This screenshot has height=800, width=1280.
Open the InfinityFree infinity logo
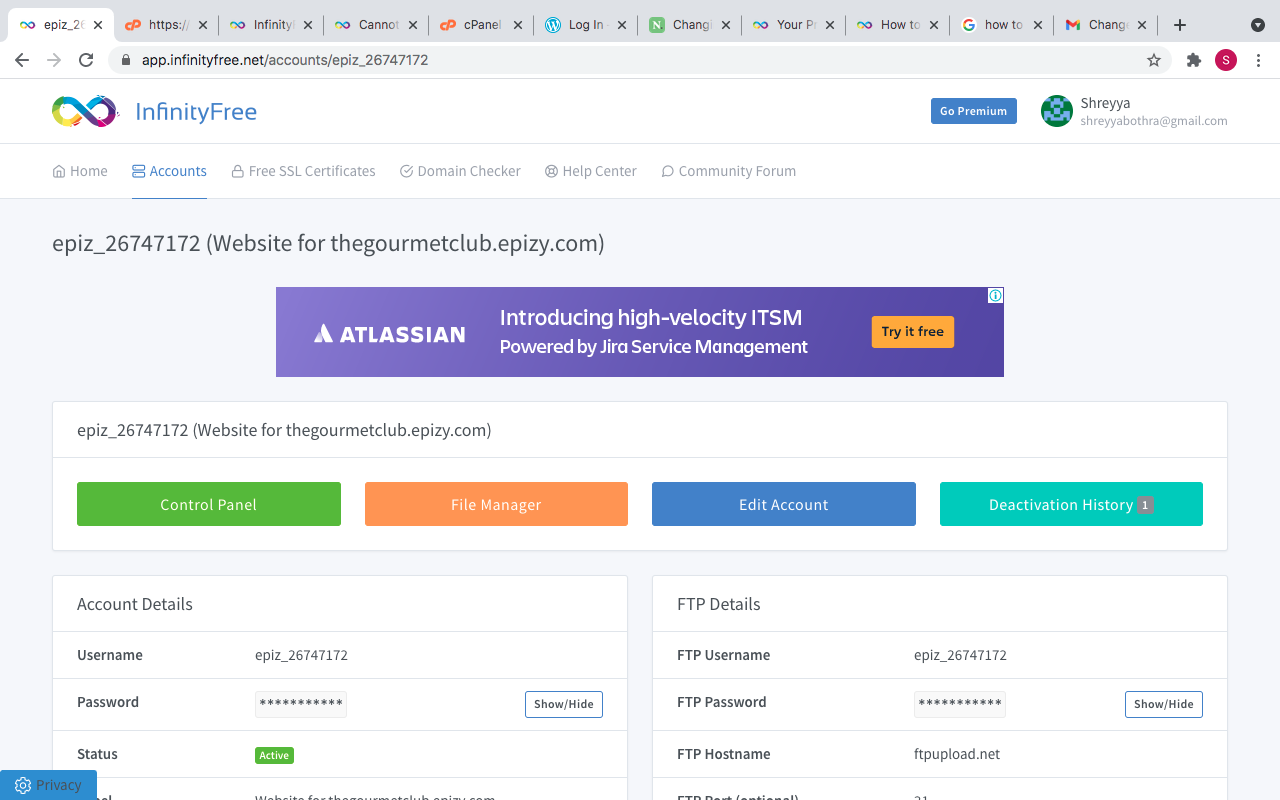[x=84, y=111]
